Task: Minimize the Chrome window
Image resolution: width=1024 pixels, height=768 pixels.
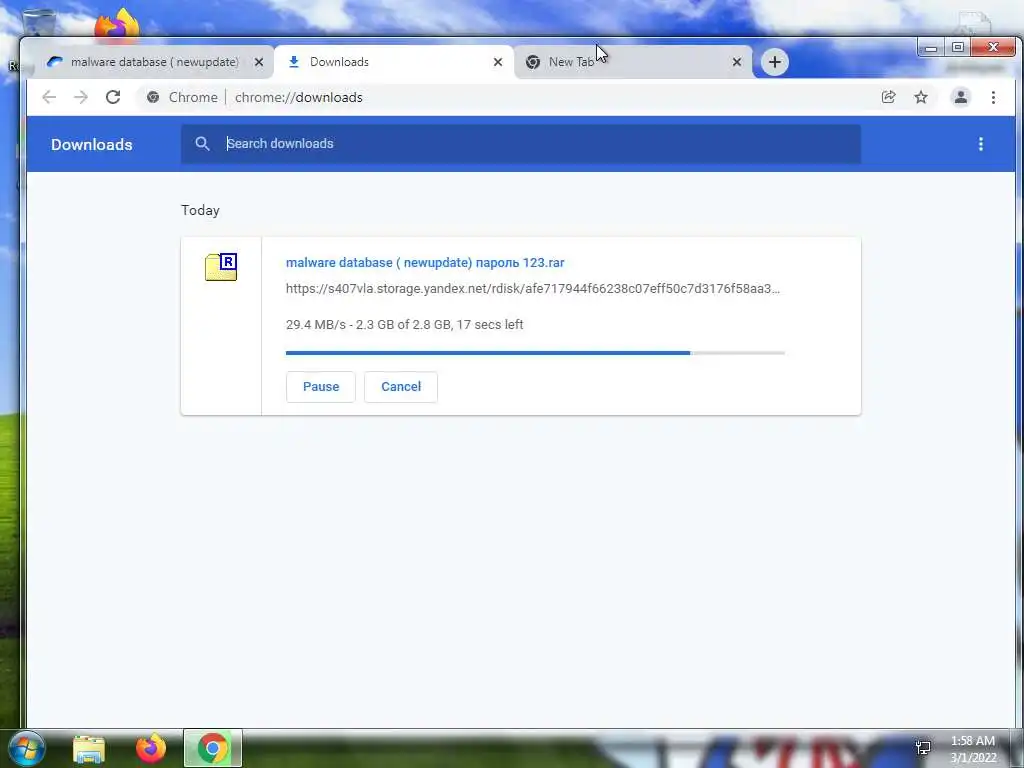Action: [x=931, y=48]
